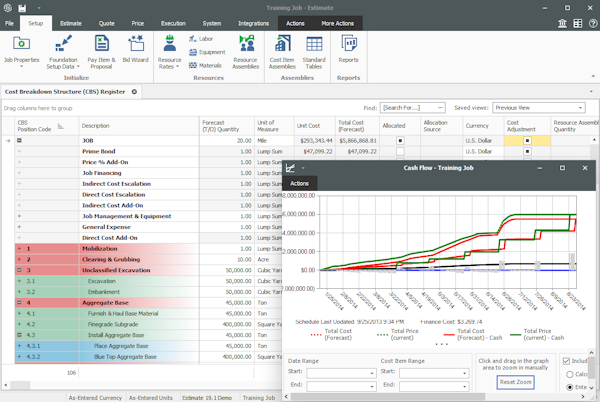The width and height of the screenshot is (600, 402).
Task: Expand the Mobilization row
Action: click(19, 249)
